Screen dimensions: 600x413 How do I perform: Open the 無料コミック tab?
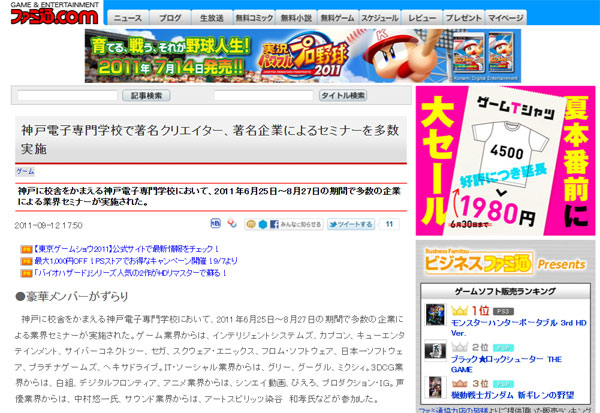click(254, 18)
